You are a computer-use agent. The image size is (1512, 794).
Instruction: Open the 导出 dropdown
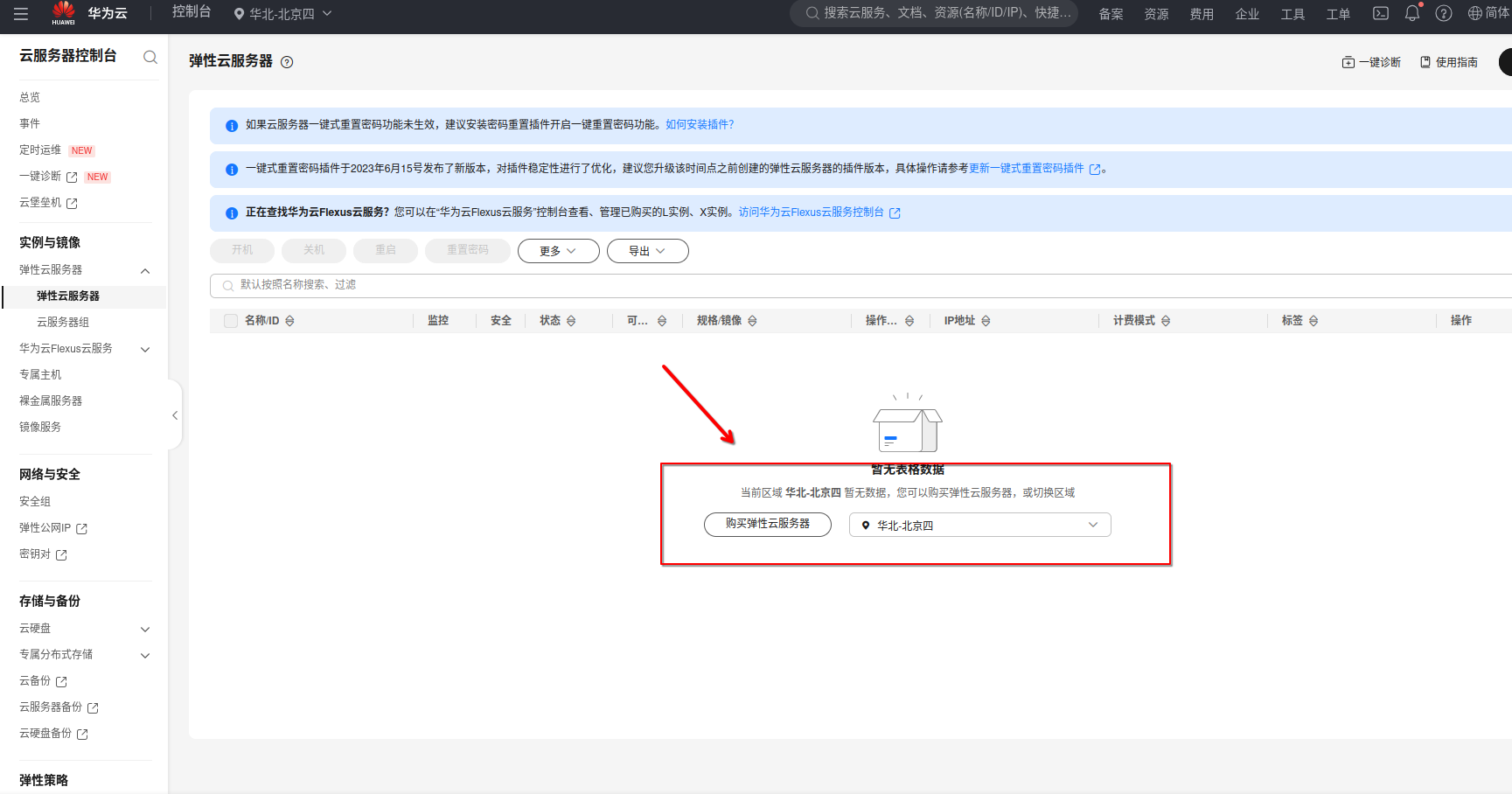click(x=647, y=251)
